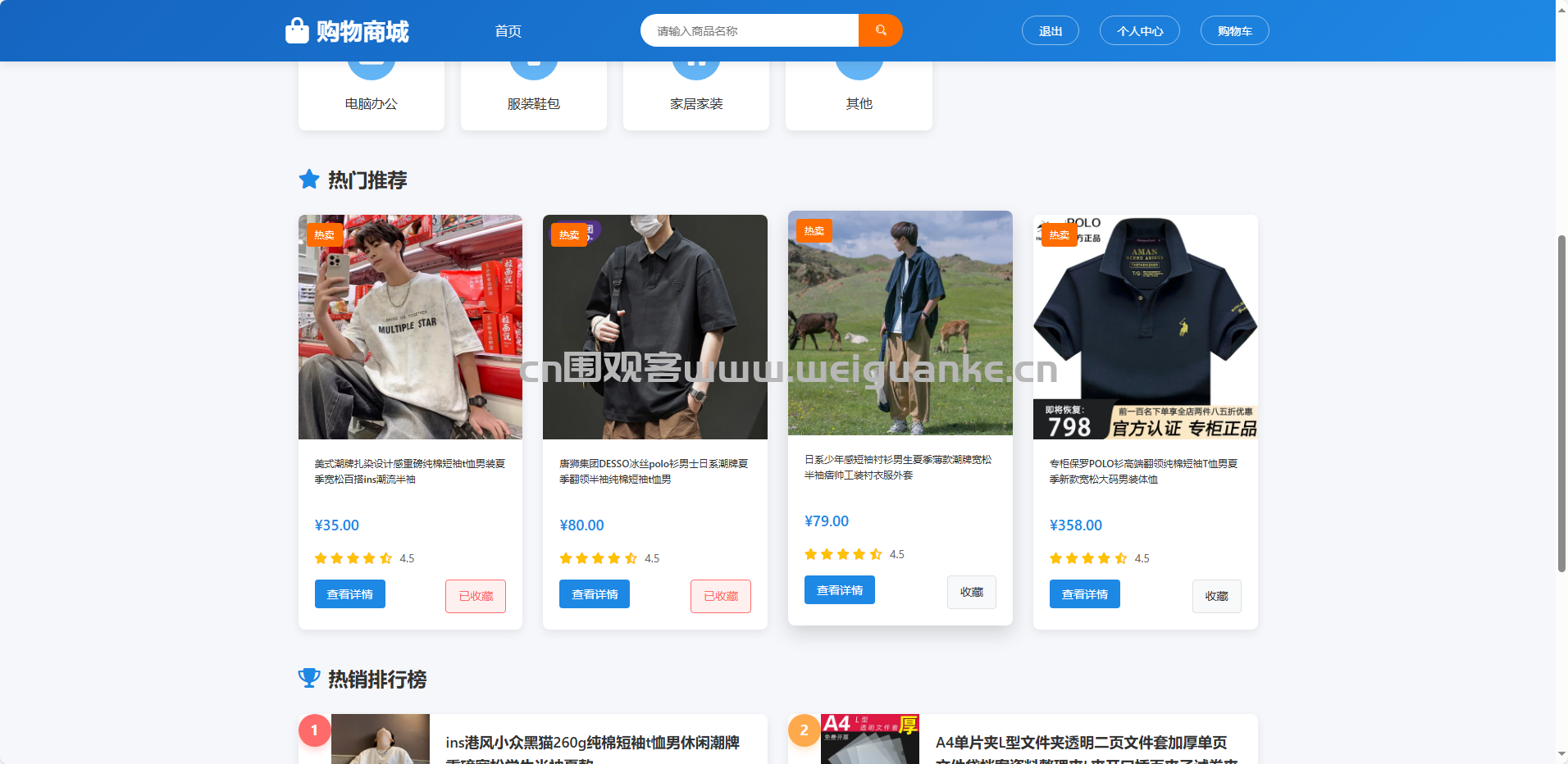Open the A4 folder ranking thumbnail
The width and height of the screenshot is (1568, 764).
pyautogui.click(x=870, y=739)
